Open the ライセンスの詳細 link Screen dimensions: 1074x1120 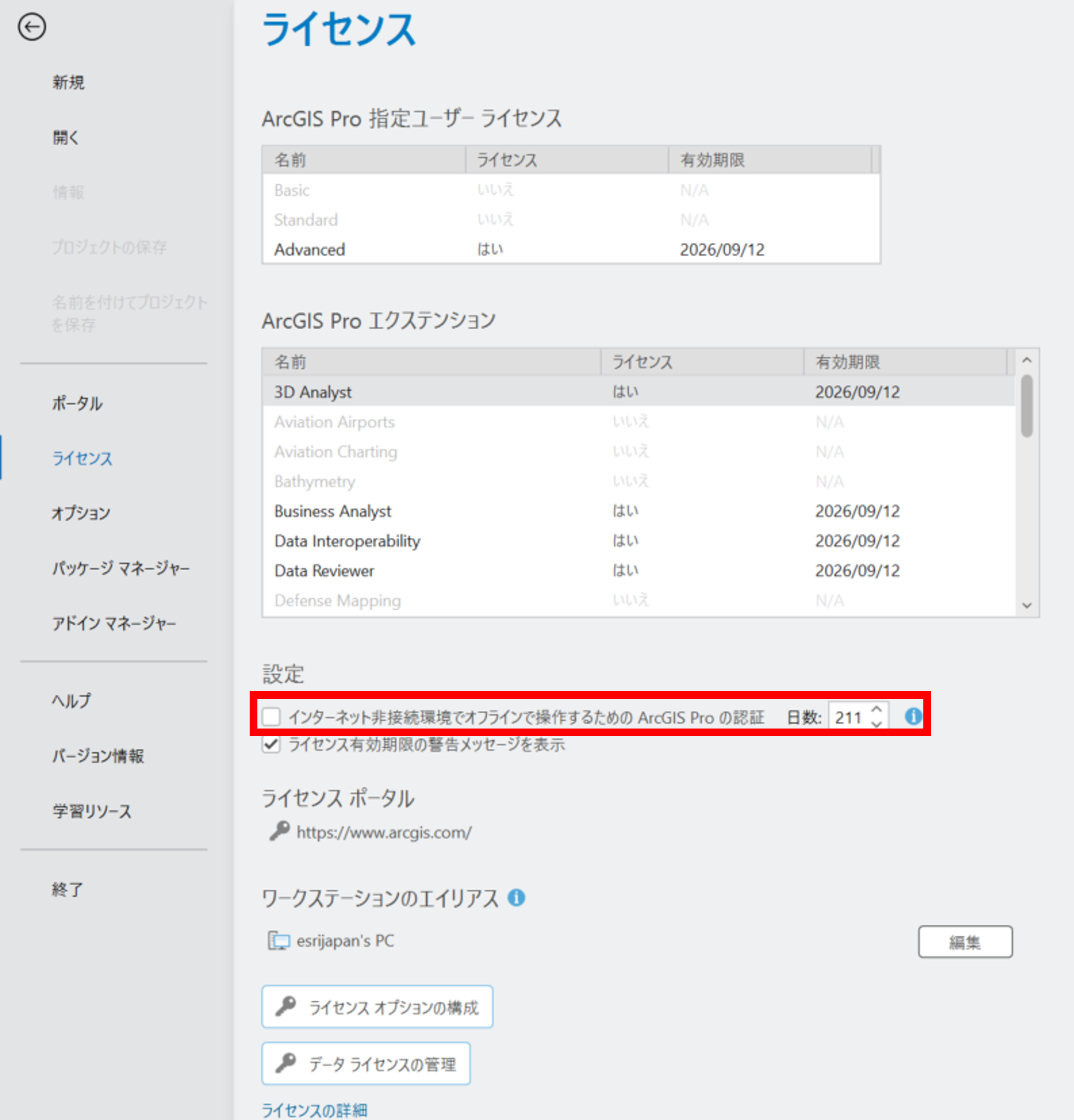pos(315,1110)
